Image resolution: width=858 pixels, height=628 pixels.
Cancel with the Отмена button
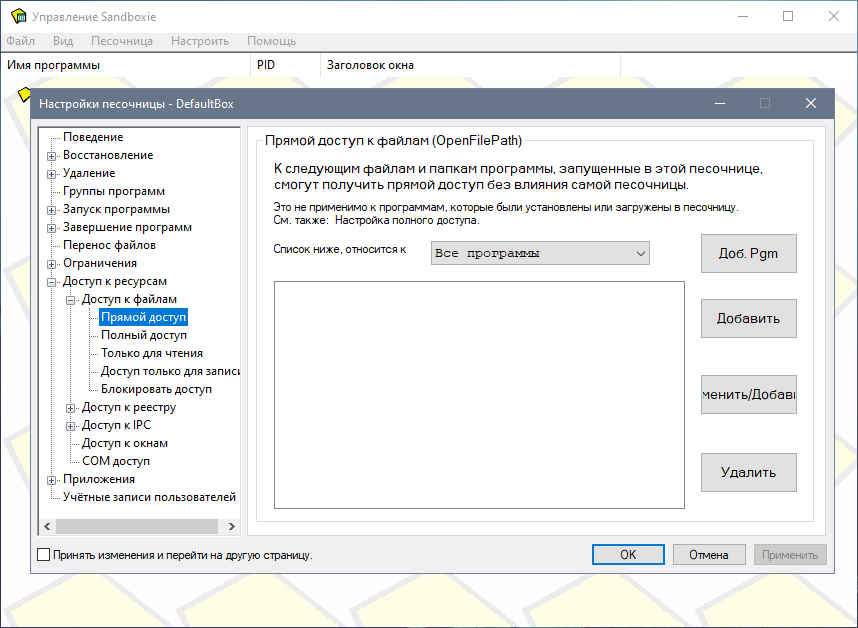[709, 555]
